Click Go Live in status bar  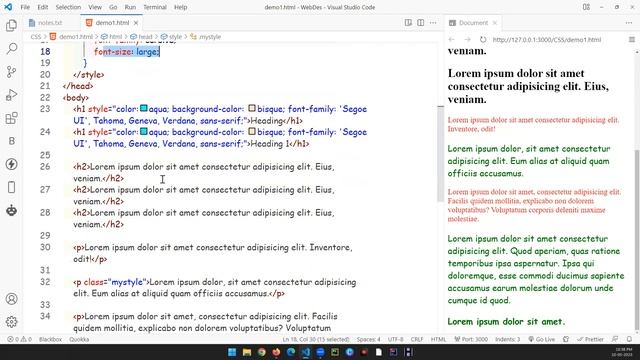click(542, 339)
